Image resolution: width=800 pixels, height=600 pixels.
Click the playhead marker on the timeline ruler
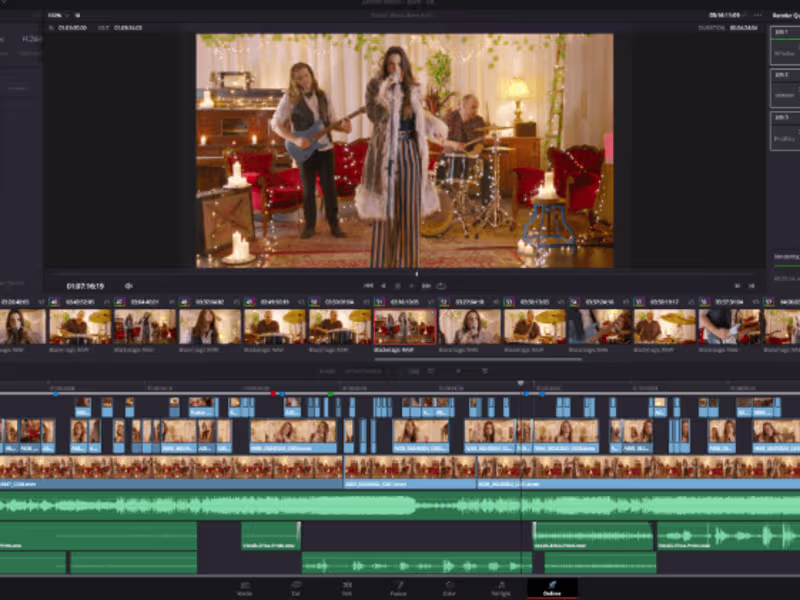tap(521, 383)
